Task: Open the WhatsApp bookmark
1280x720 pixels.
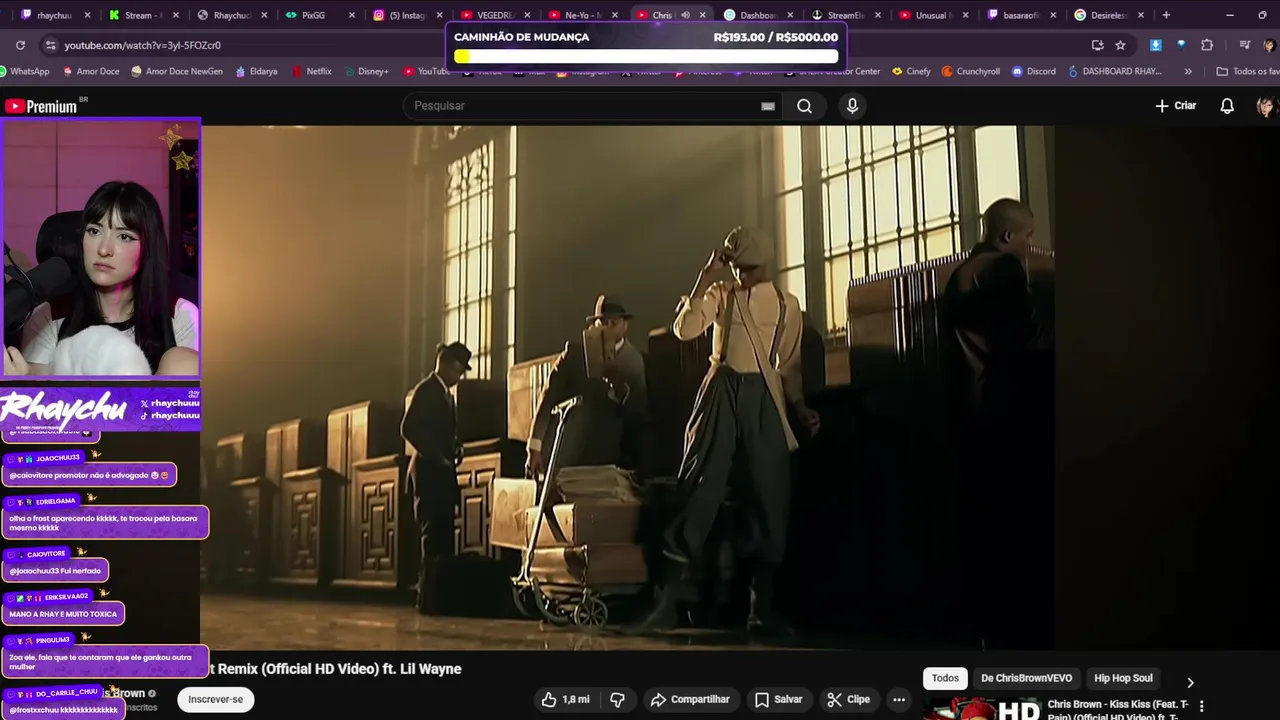Action: [25, 72]
